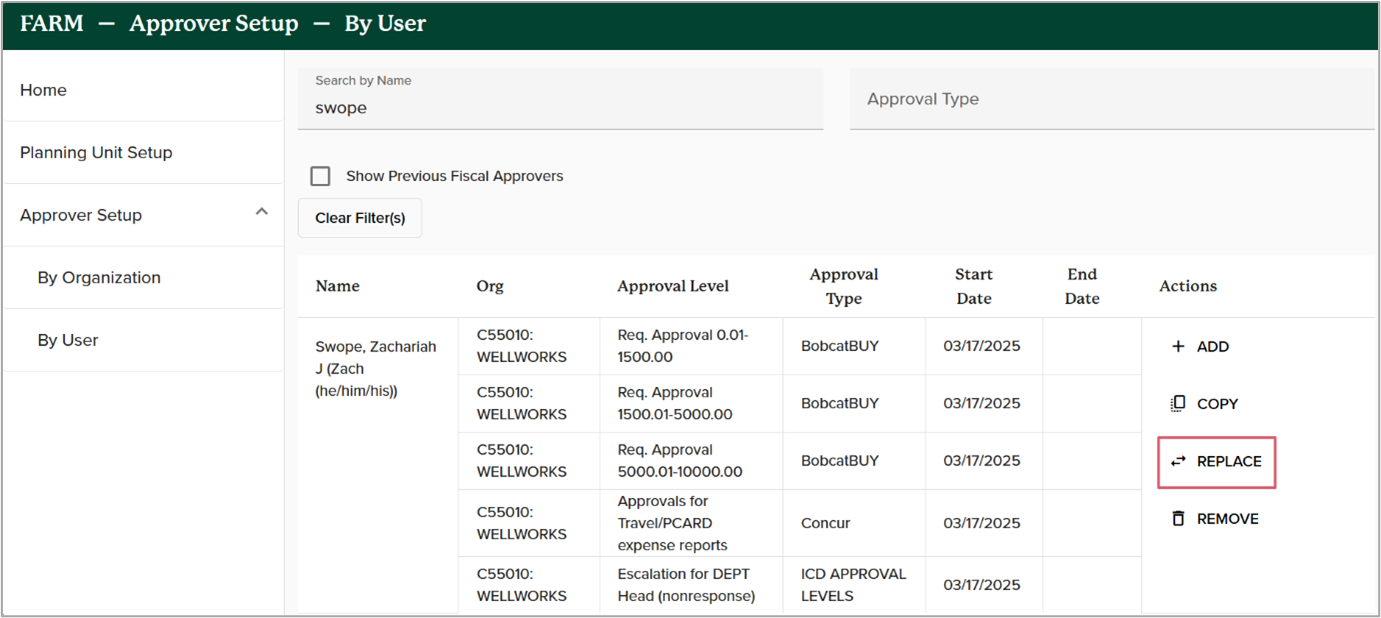Click the Approval Level column header
This screenshot has width=1381, height=618.
673,286
